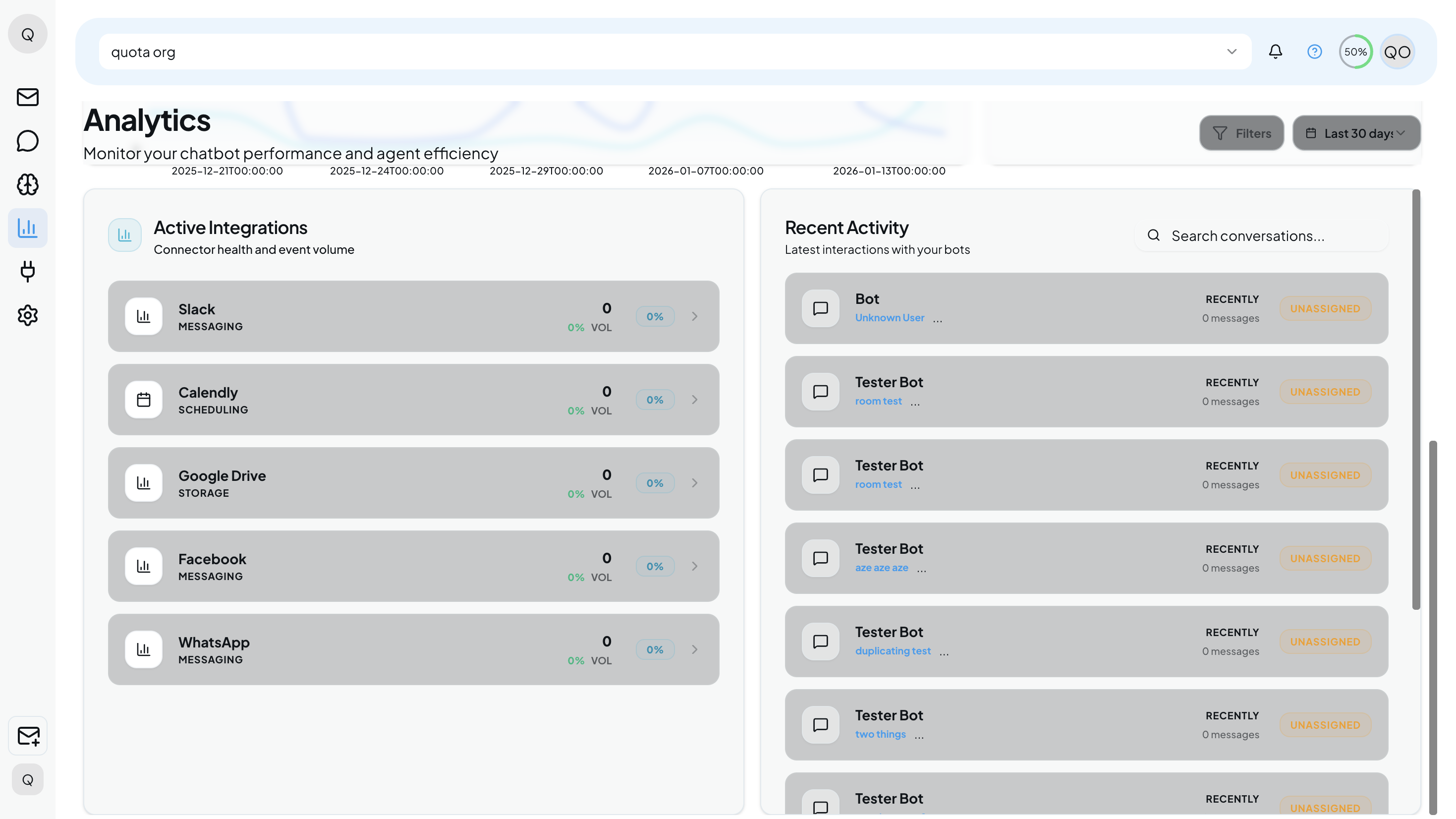Screen dimensions: 1456x819
Task: Click the Filters button
Action: click(1241, 133)
